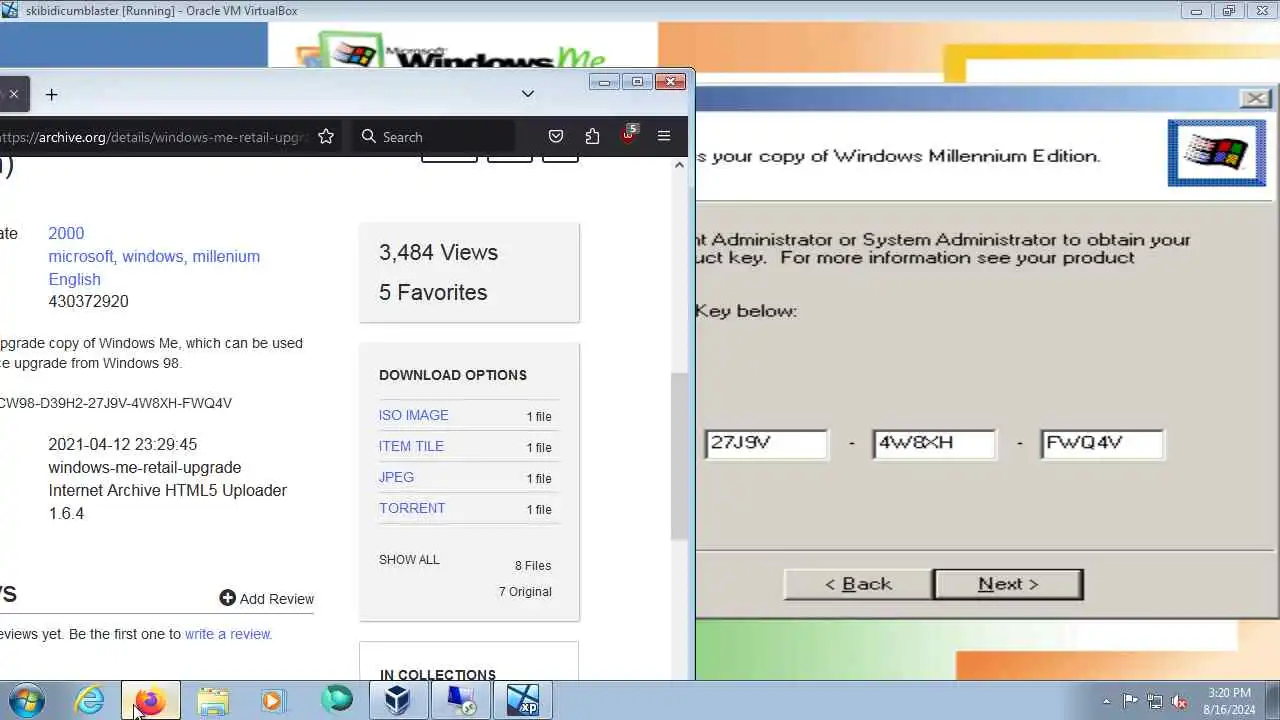Click the upload date 2021-04-12 23:29:45

[x=122, y=444]
